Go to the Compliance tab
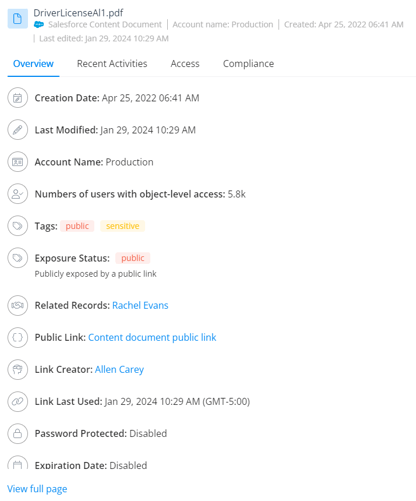416x501 pixels. pyautogui.click(x=248, y=64)
